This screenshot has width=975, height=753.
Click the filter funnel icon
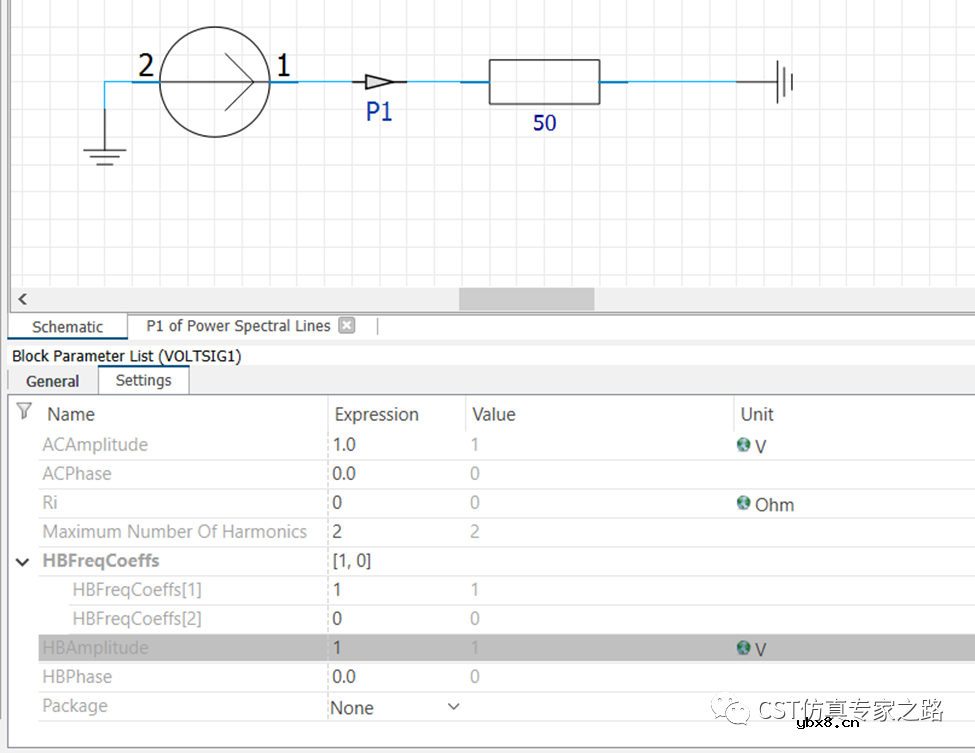coord(25,411)
